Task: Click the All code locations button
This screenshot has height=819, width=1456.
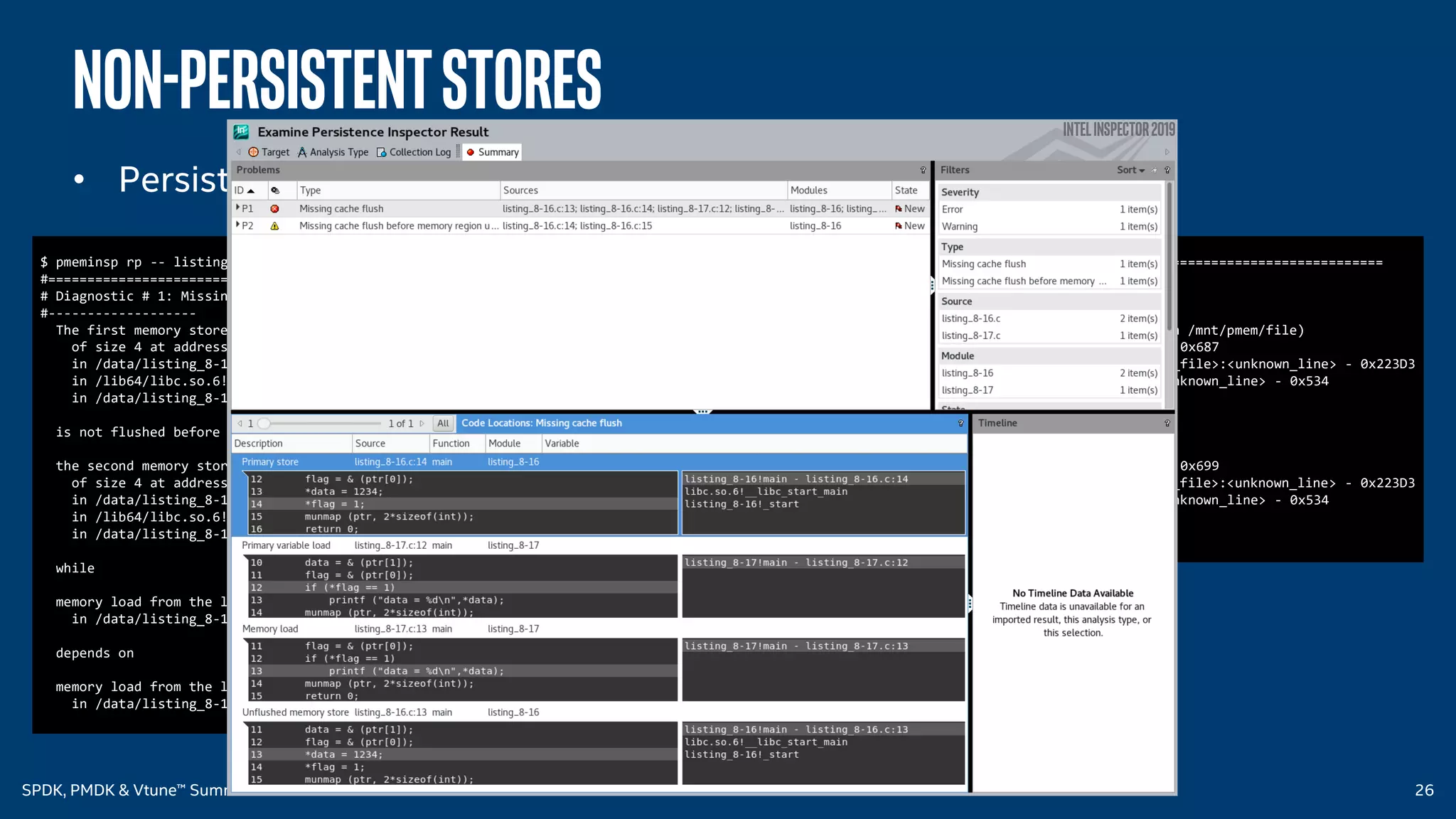Action: (x=443, y=423)
